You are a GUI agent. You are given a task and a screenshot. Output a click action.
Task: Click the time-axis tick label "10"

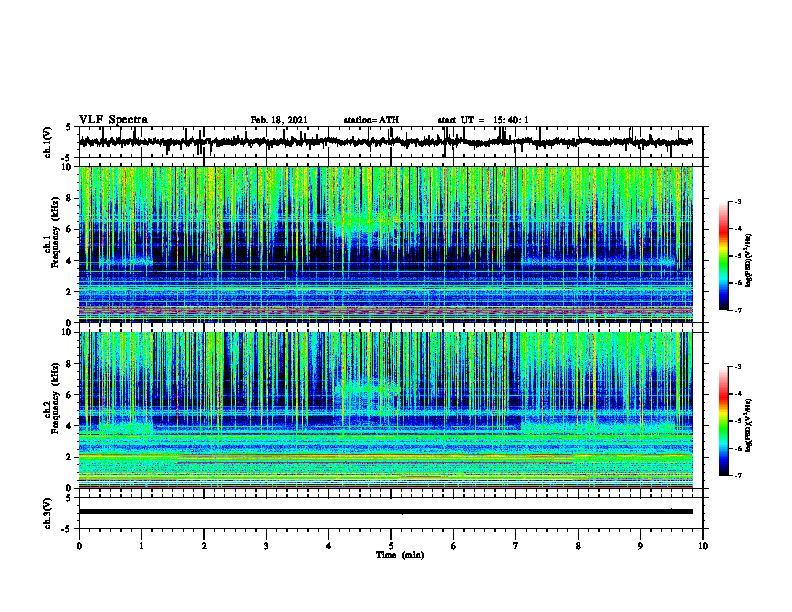point(703,546)
